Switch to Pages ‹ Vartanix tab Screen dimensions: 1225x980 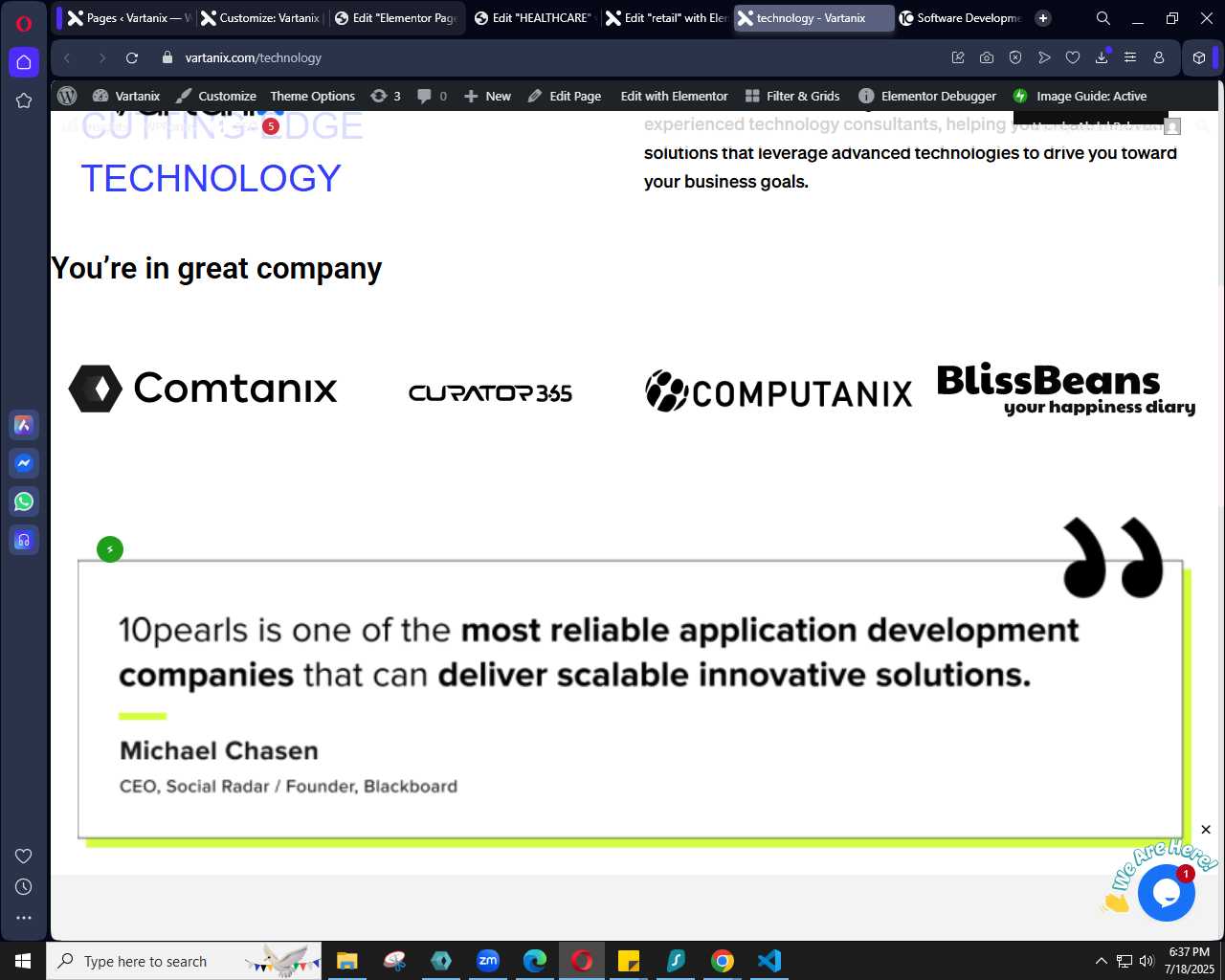(x=127, y=18)
